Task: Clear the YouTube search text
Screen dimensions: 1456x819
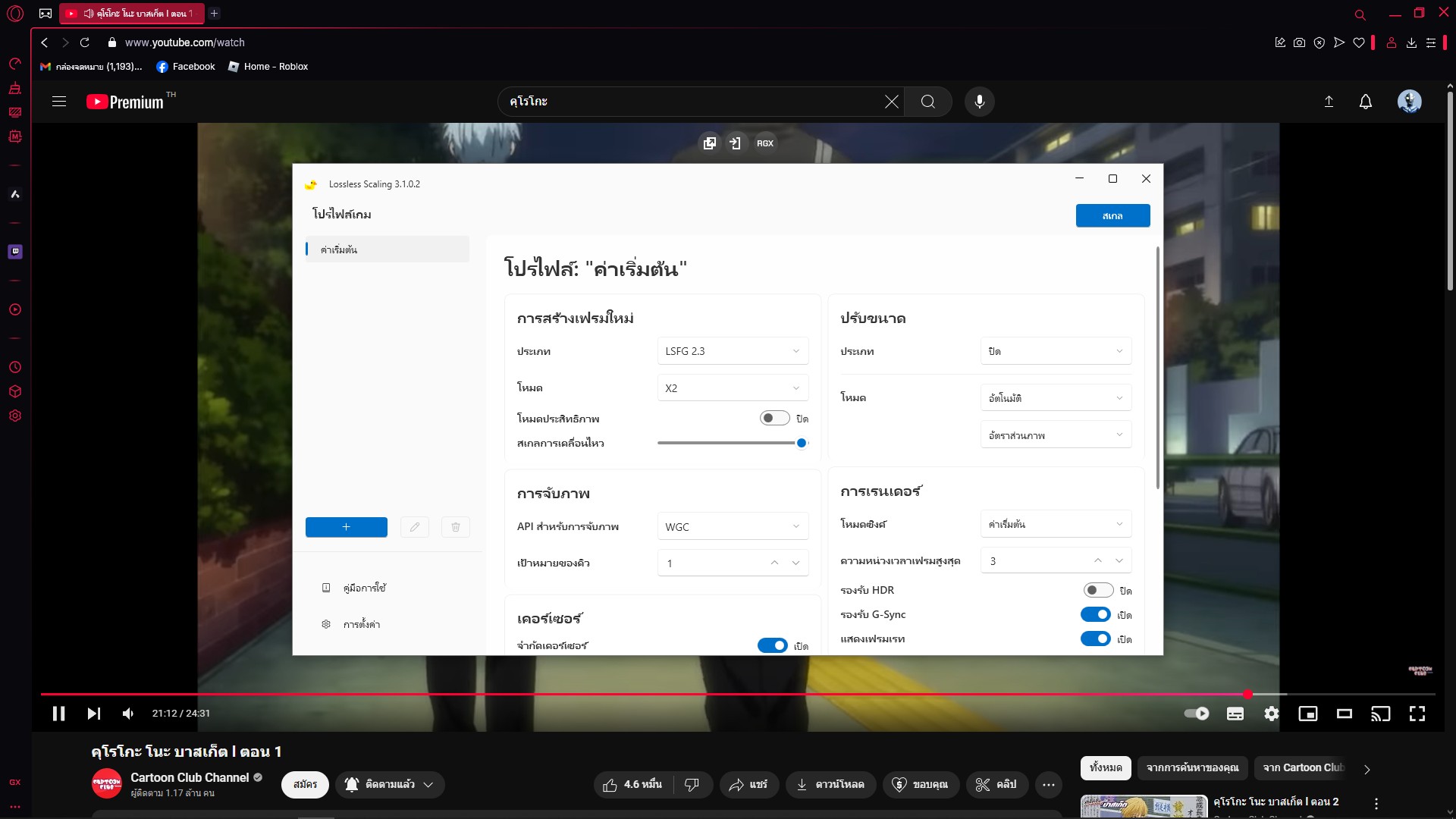Action: [x=892, y=102]
